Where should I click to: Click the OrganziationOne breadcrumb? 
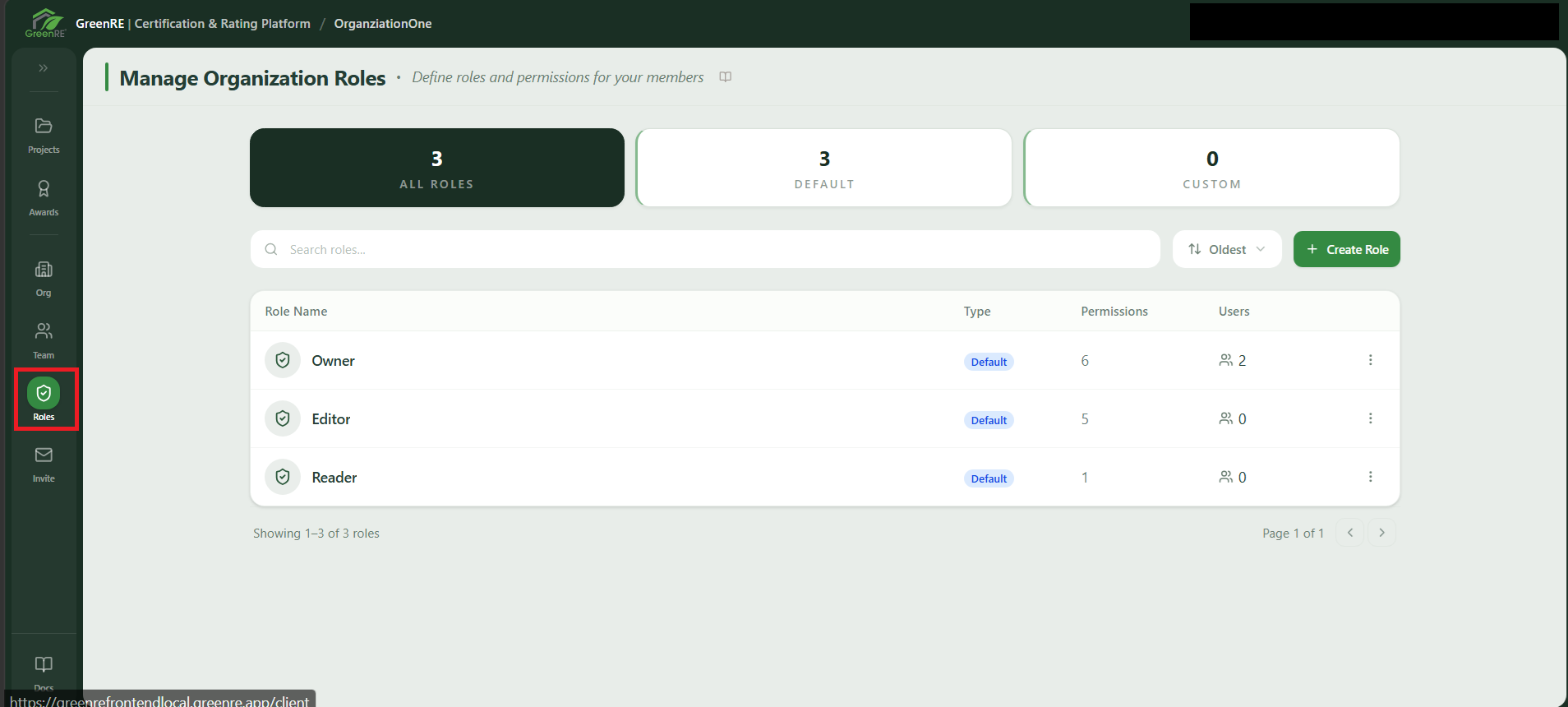pos(383,24)
